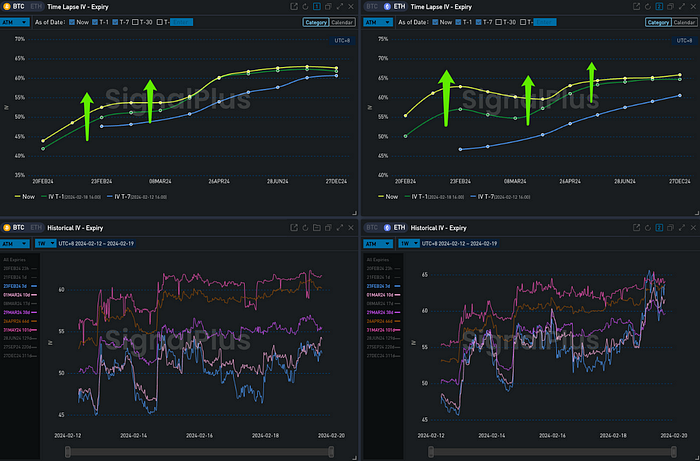The height and width of the screenshot is (461, 700).
Task: Select Calendar view in ETH Time Lapse panel
Action: [682, 21]
